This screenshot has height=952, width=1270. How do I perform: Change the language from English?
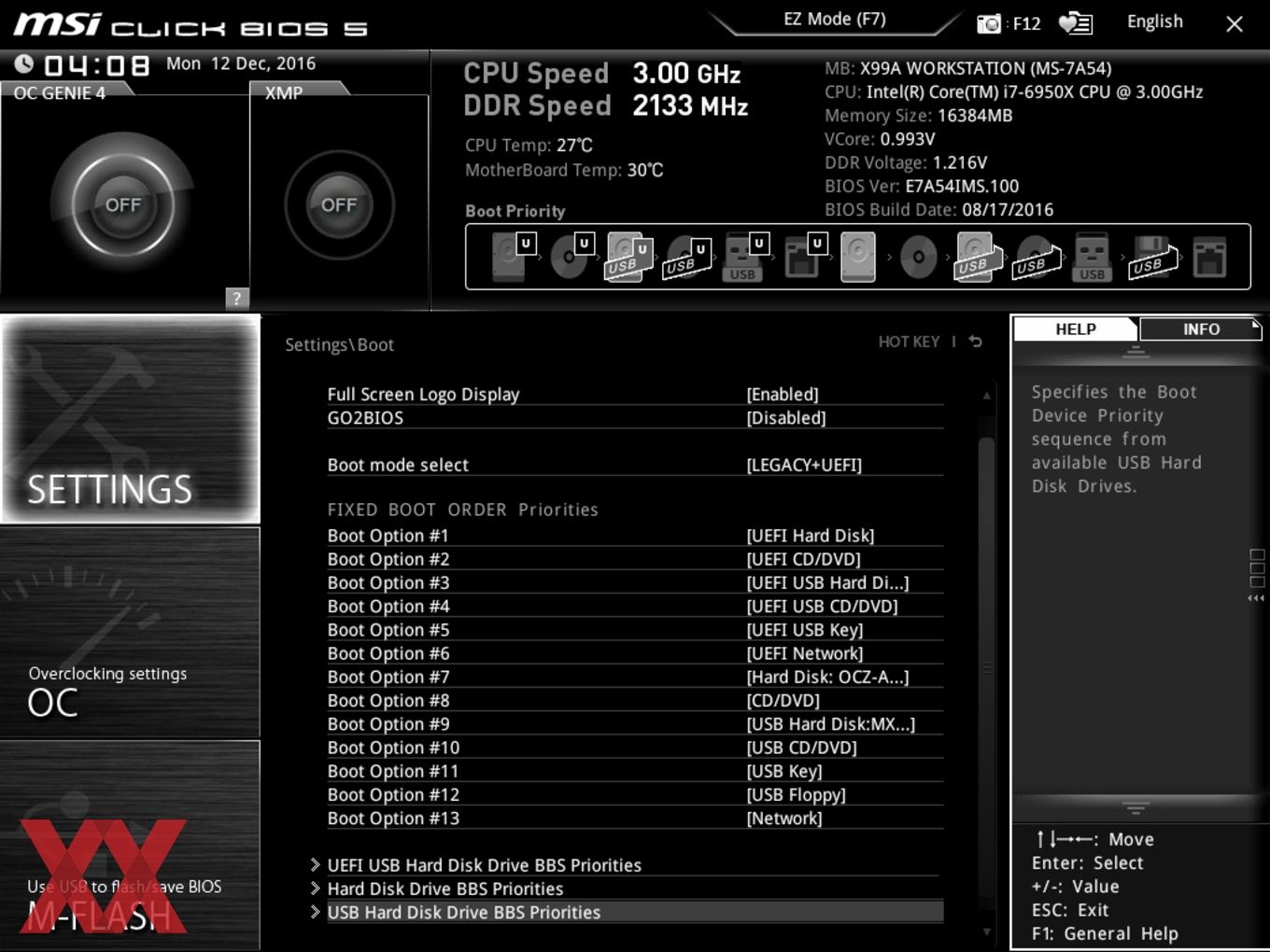pyautogui.click(x=1155, y=21)
